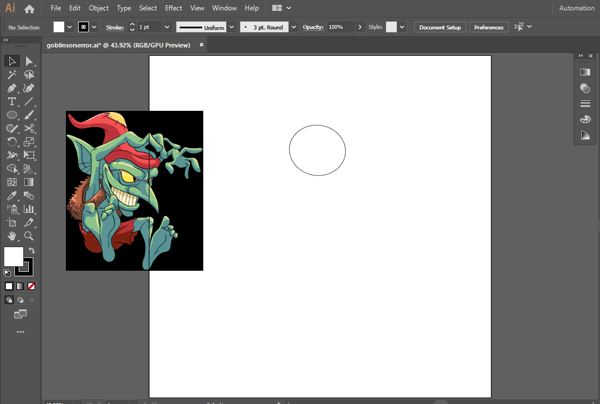Set paint mode to Gradient
Viewport: 600px width, 404px height.
(x=20, y=286)
